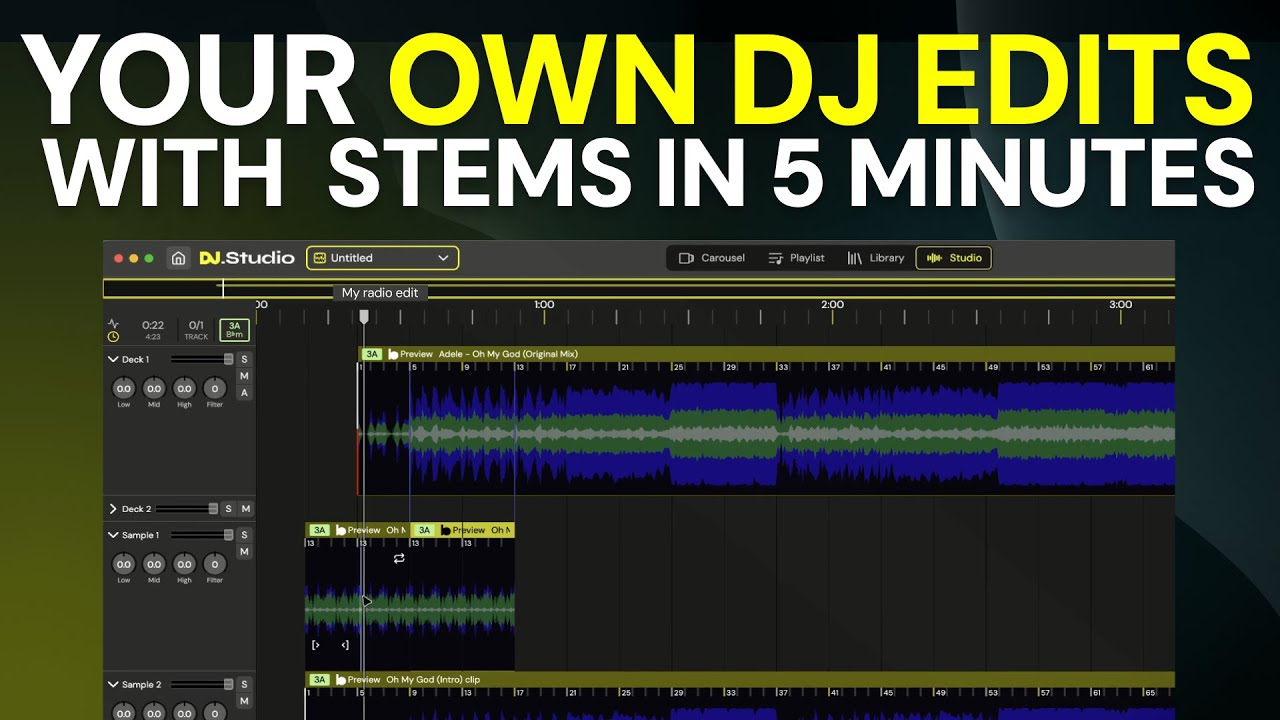
Task: Click Preview on the second Sample 1 clip
Action: pyautogui.click(x=463, y=530)
